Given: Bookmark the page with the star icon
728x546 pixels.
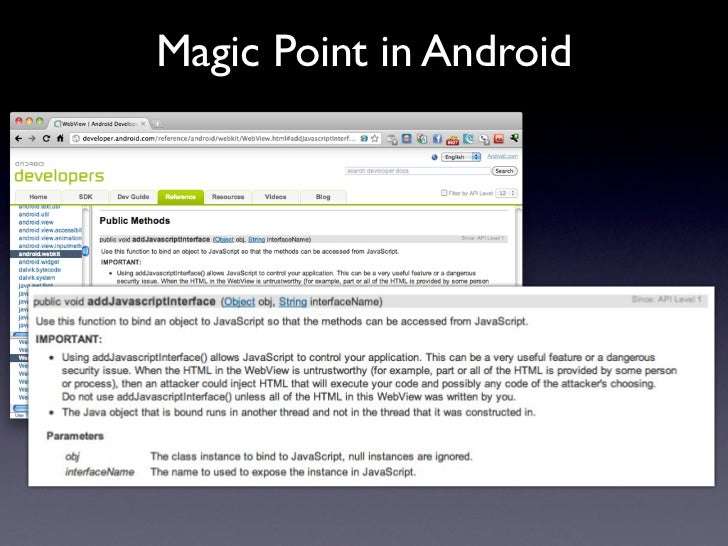Looking at the screenshot, I should (375, 138).
